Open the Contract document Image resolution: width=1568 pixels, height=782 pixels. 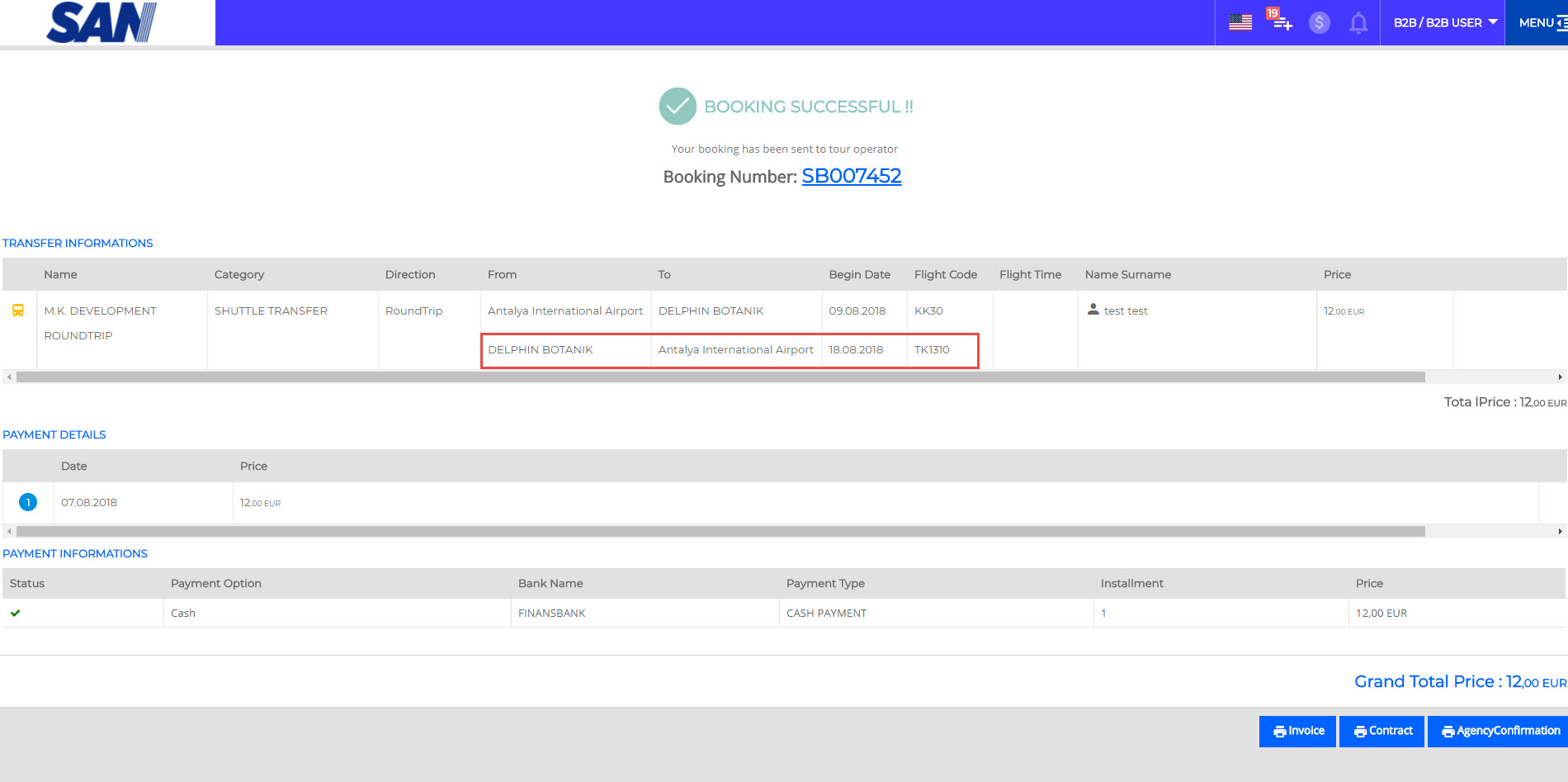point(1382,731)
